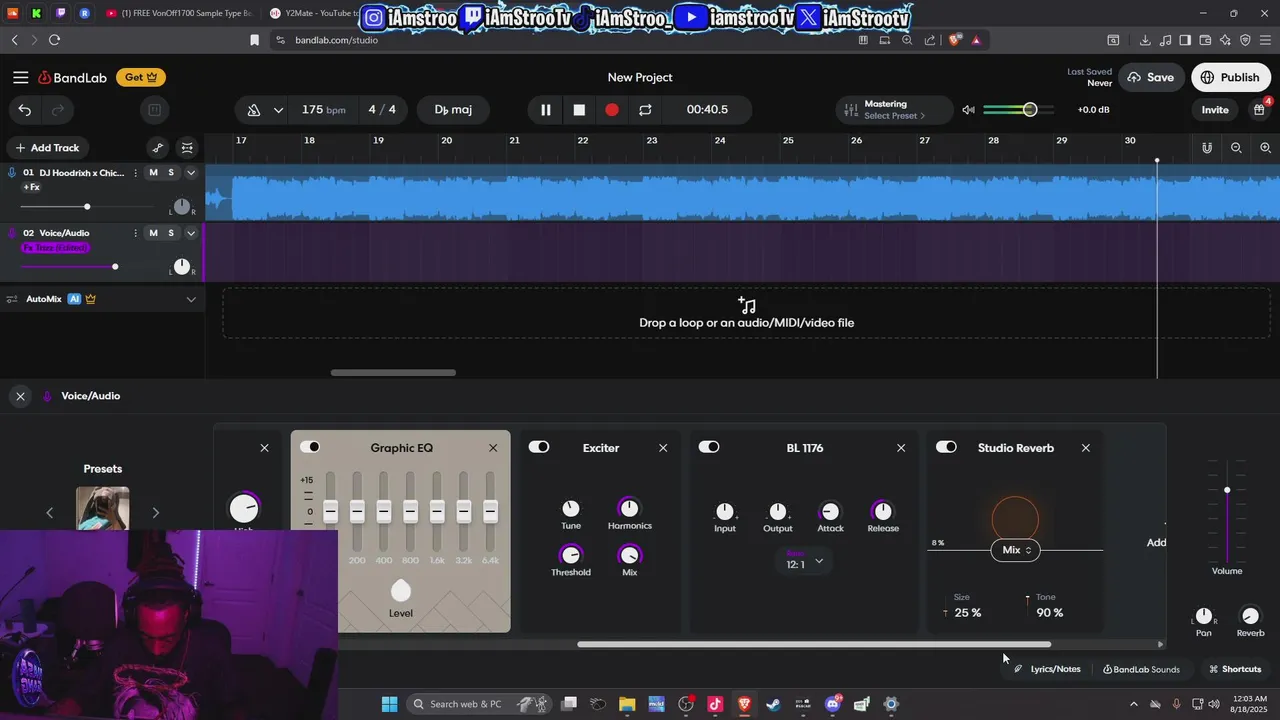Change the 4 / 4 time signature

coord(382,110)
